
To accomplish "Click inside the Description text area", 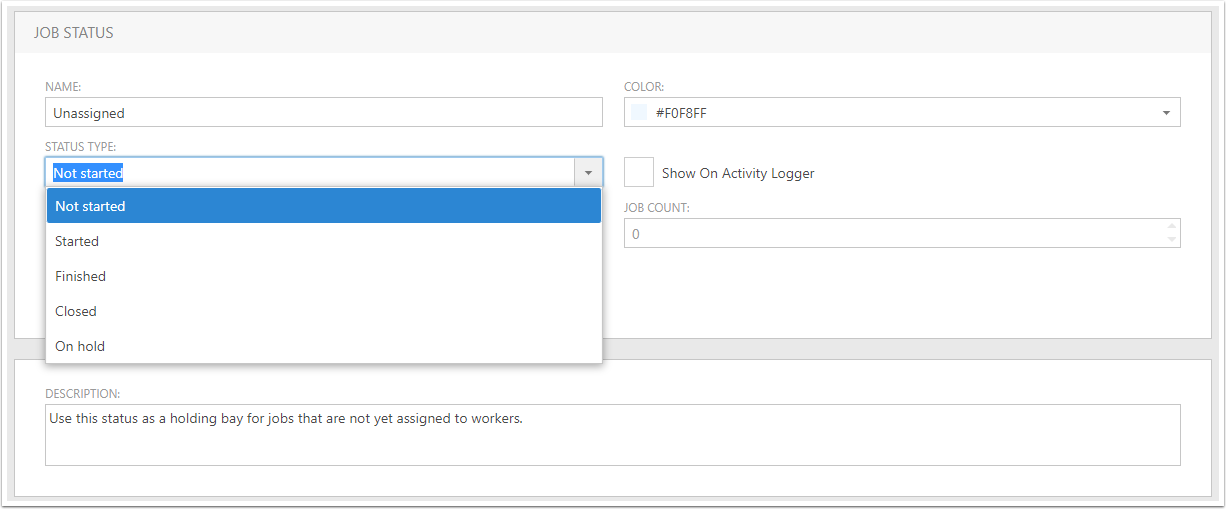I will [x=612, y=435].
